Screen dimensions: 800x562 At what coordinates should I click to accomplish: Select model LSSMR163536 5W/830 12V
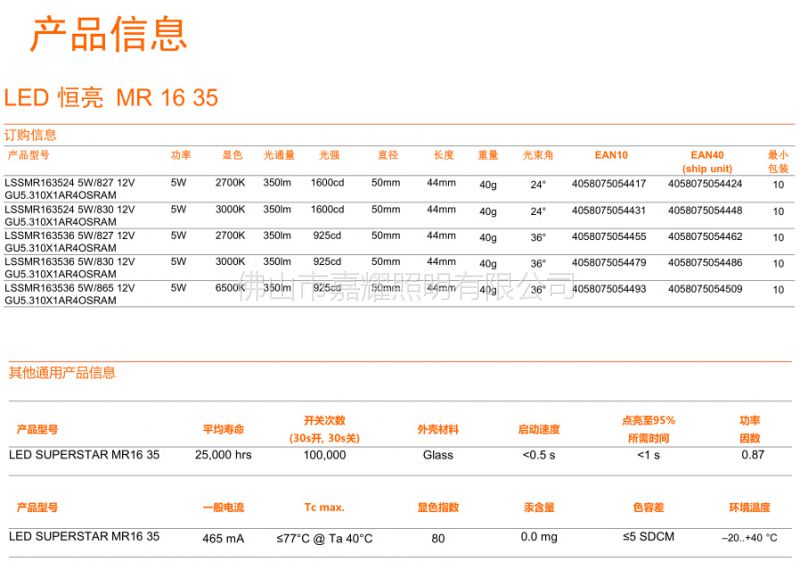tap(70, 262)
